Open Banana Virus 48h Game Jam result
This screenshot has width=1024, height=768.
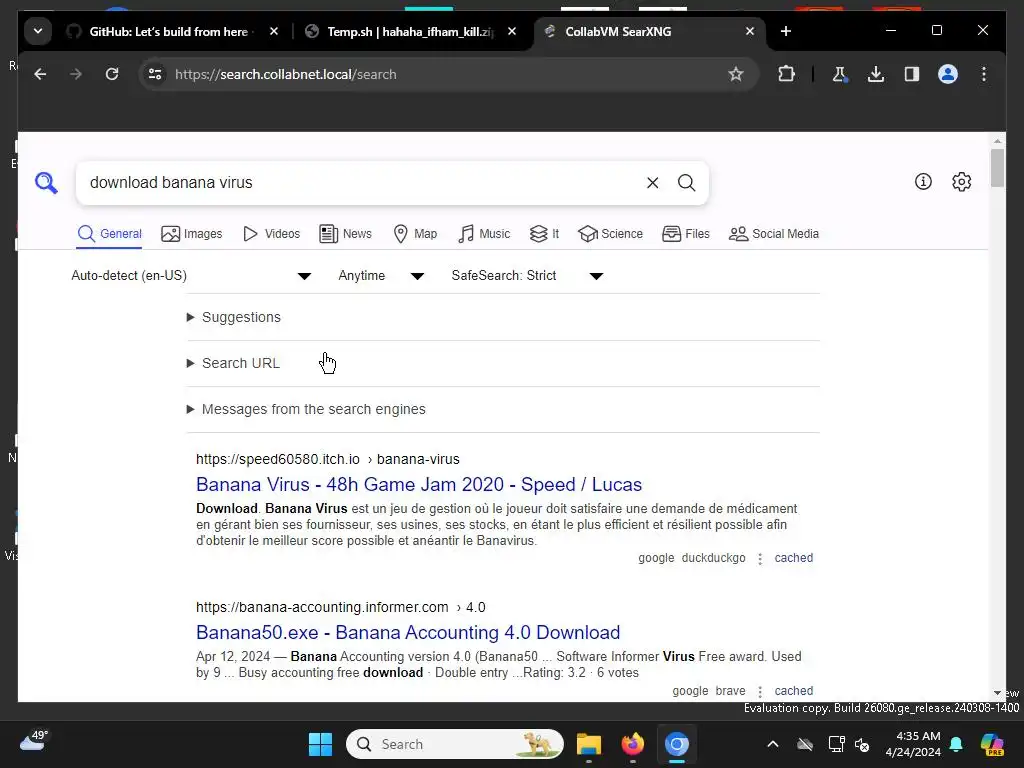[x=419, y=485]
